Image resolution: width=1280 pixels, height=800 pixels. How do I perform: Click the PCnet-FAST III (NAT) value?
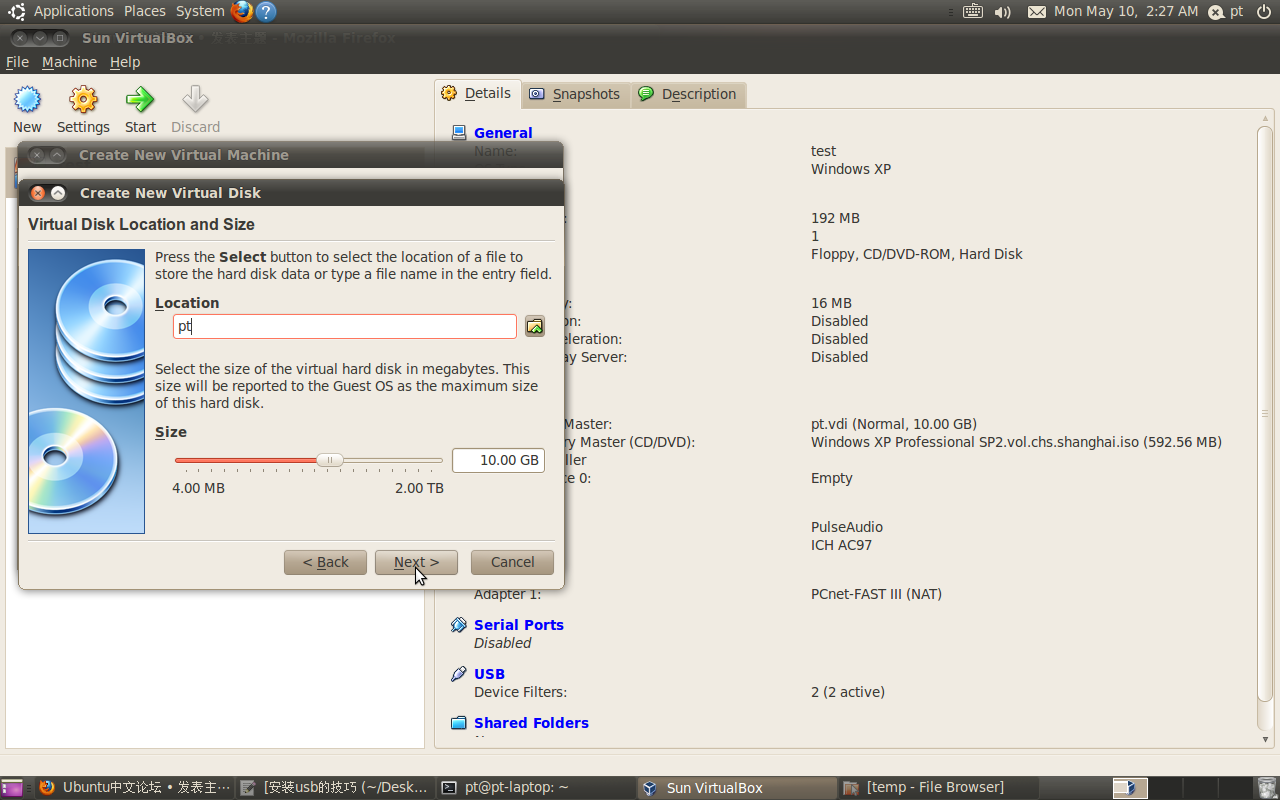point(876,594)
